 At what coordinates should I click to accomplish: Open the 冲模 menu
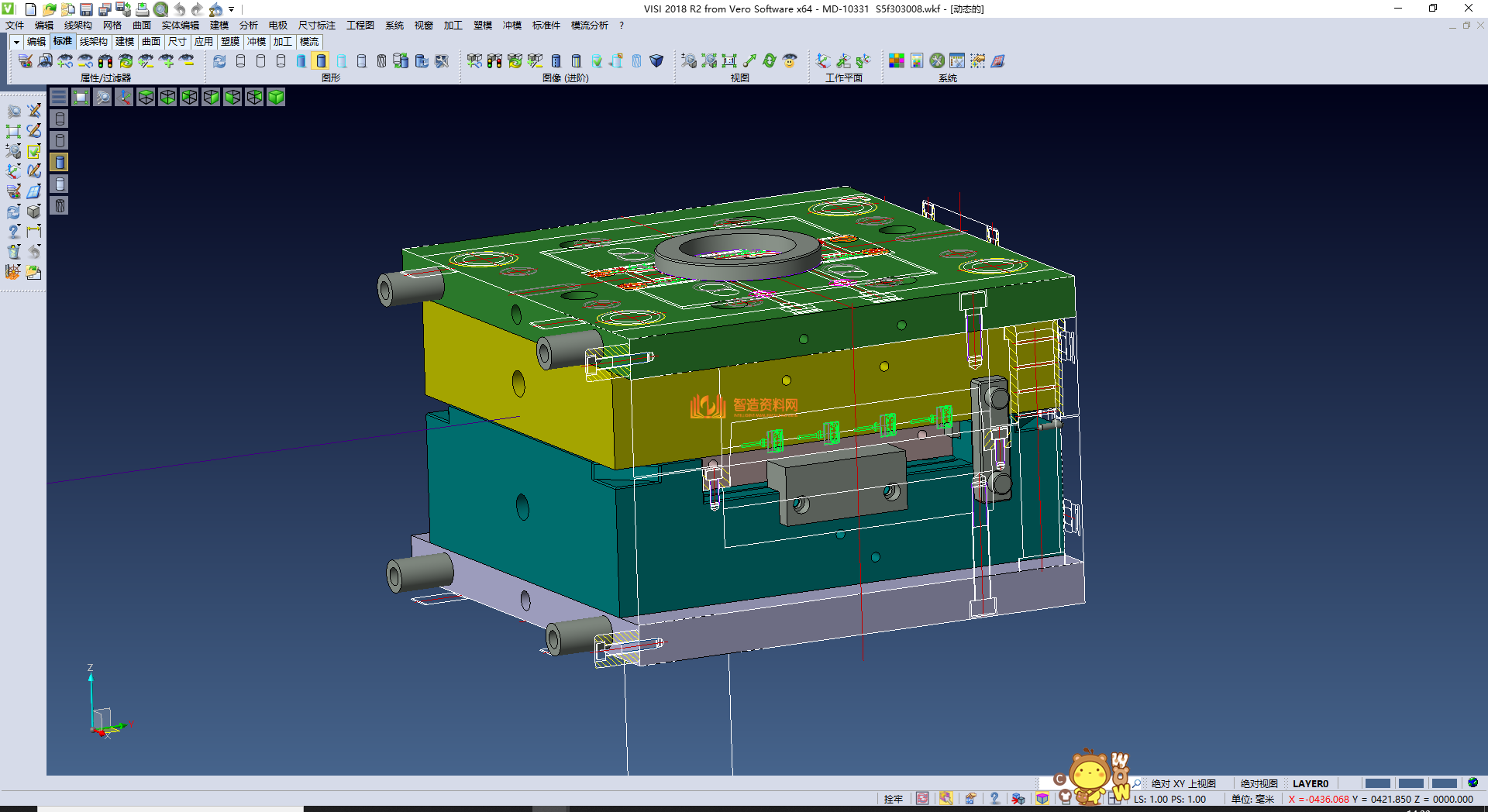(511, 25)
